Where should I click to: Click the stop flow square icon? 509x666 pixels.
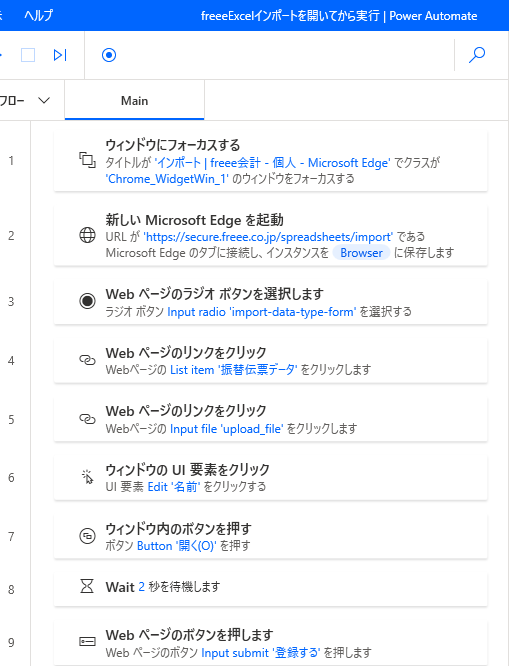[28, 55]
